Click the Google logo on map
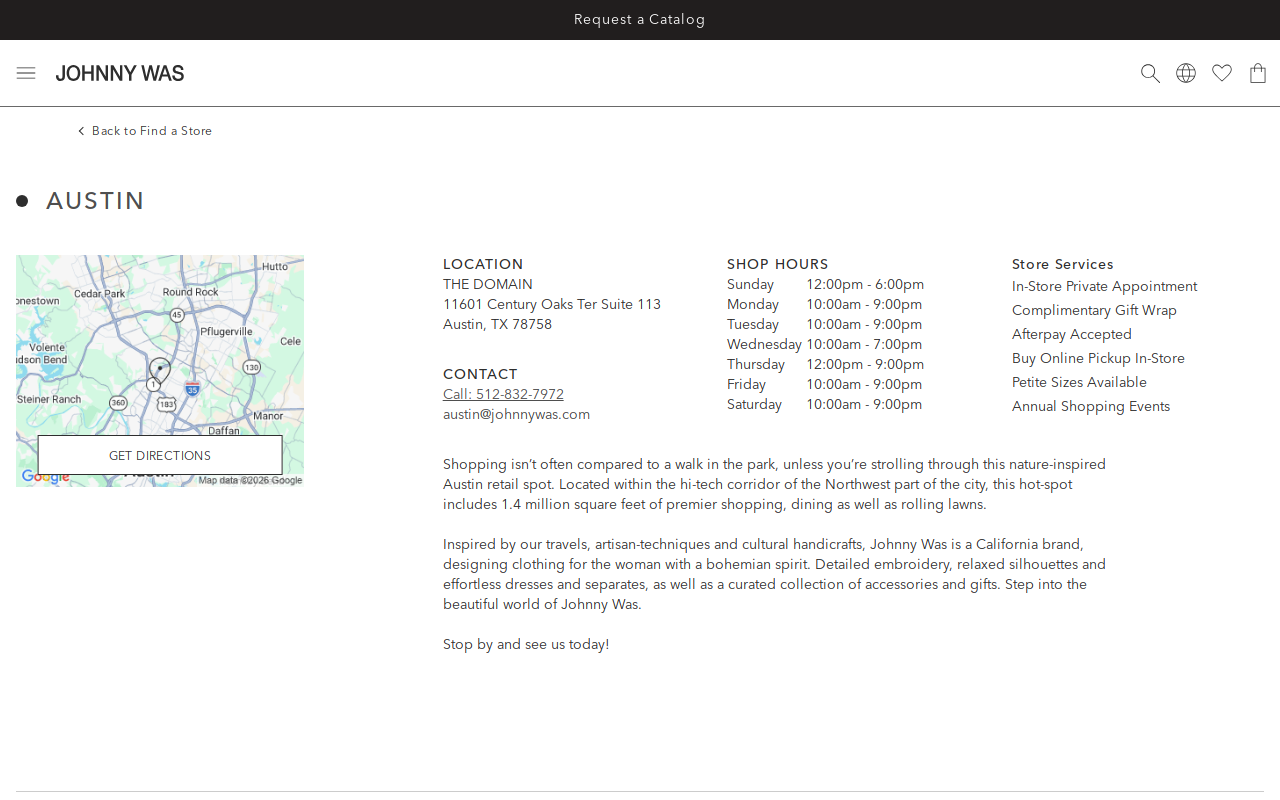This screenshot has width=1280, height=800. tap(46, 477)
